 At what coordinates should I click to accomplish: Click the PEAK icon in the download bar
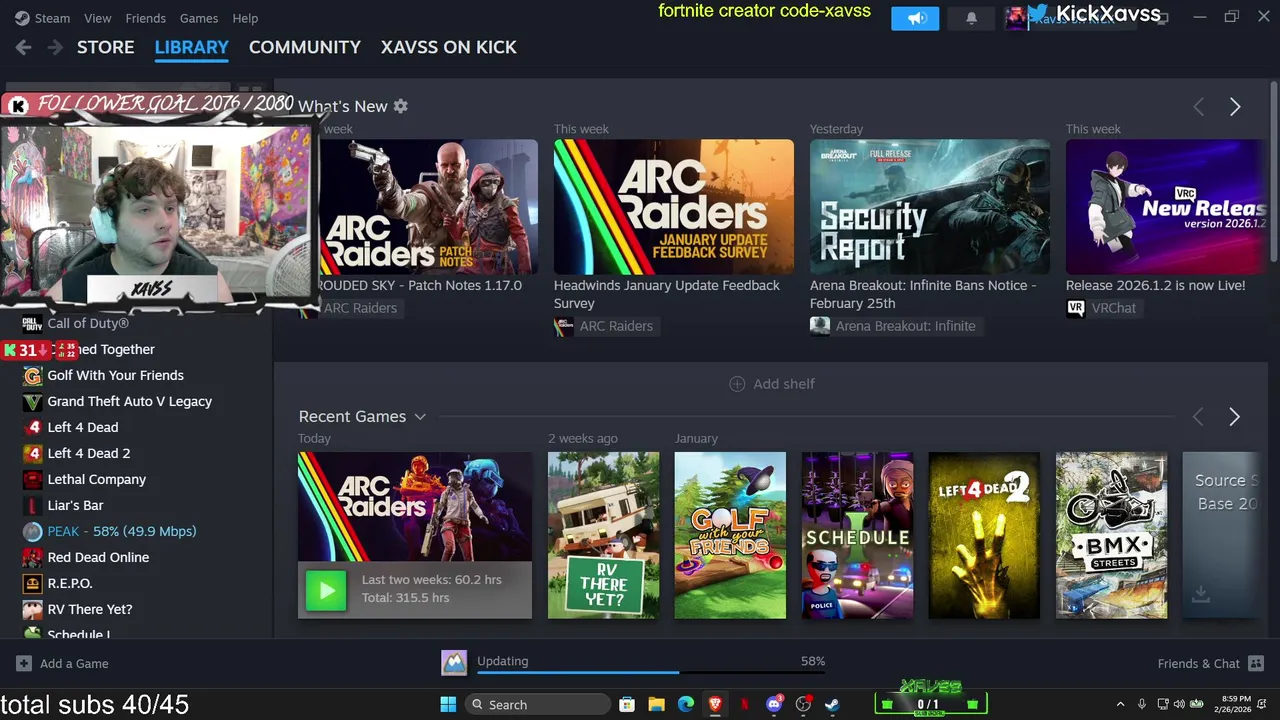click(454, 662)
